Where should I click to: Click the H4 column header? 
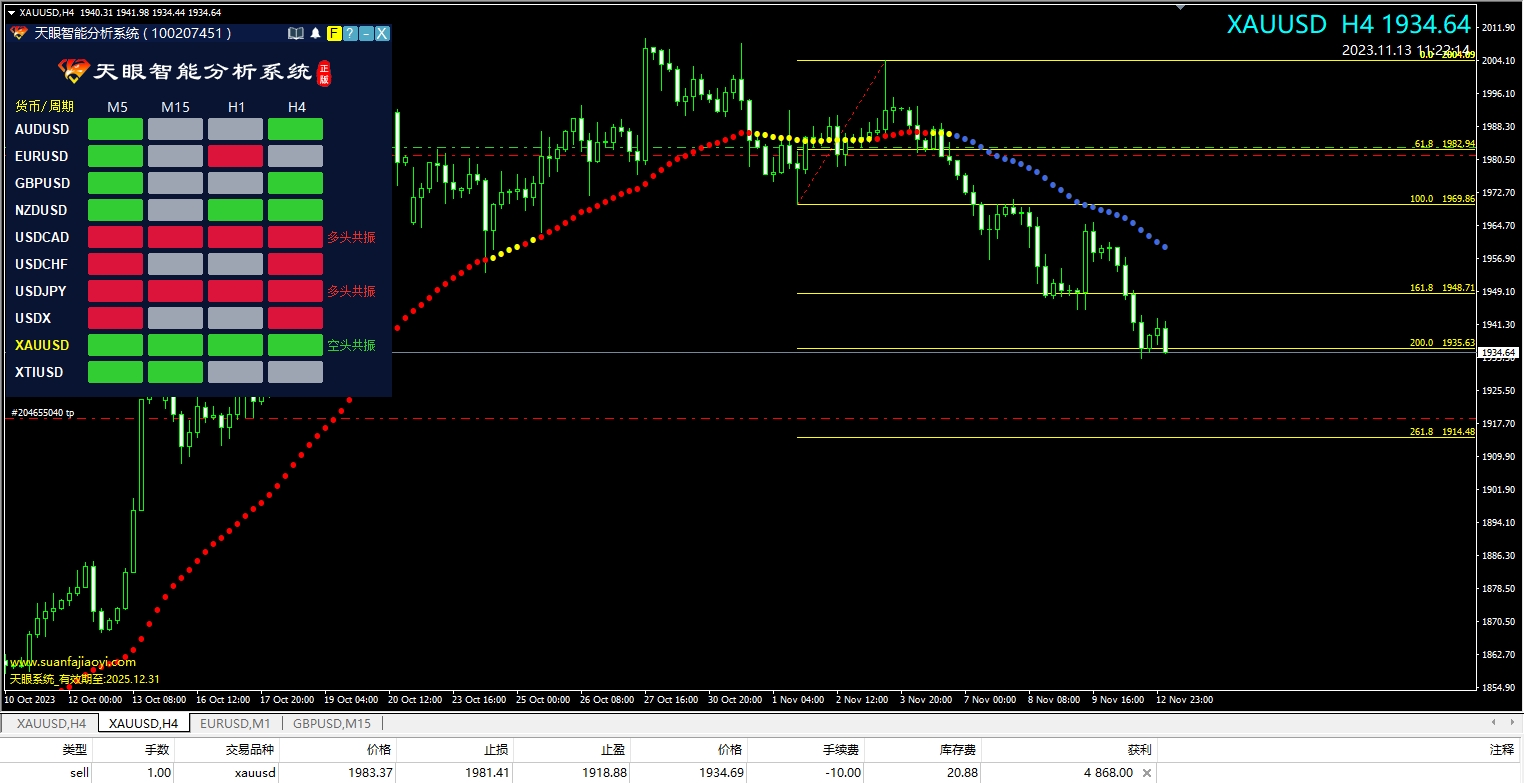click(296, 107)
